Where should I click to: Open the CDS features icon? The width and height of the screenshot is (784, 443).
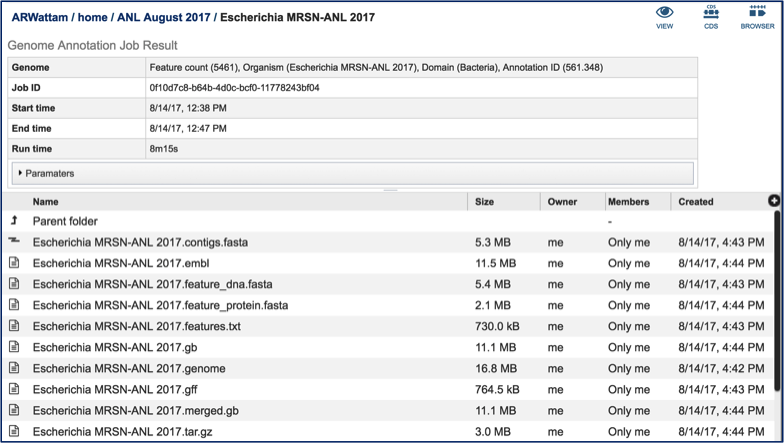click(711, 14)
